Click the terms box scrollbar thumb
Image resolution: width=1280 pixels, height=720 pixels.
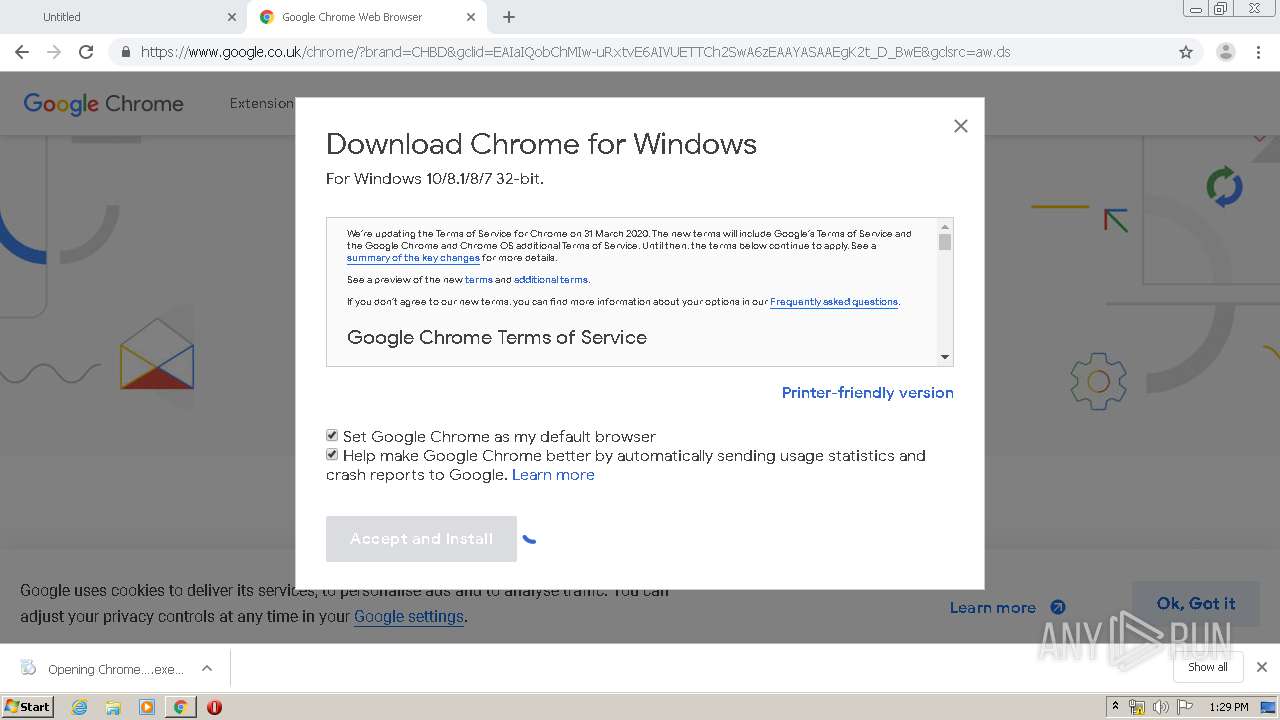pos(945,242)
